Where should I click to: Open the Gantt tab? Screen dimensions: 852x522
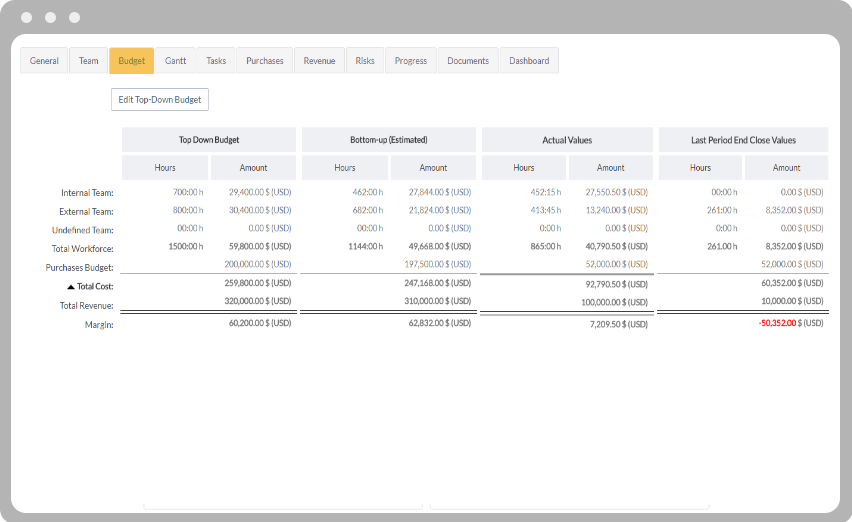175,61
